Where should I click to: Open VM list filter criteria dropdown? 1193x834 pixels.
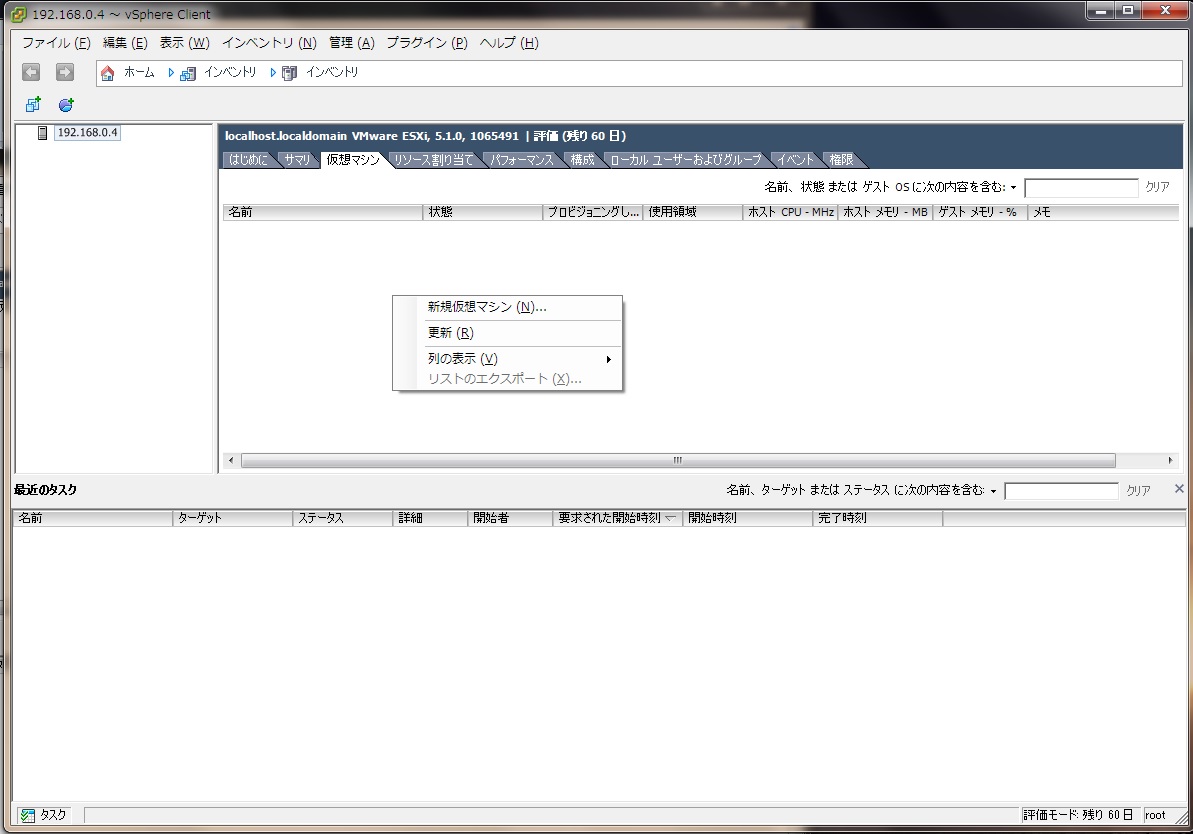[1013, 188]
